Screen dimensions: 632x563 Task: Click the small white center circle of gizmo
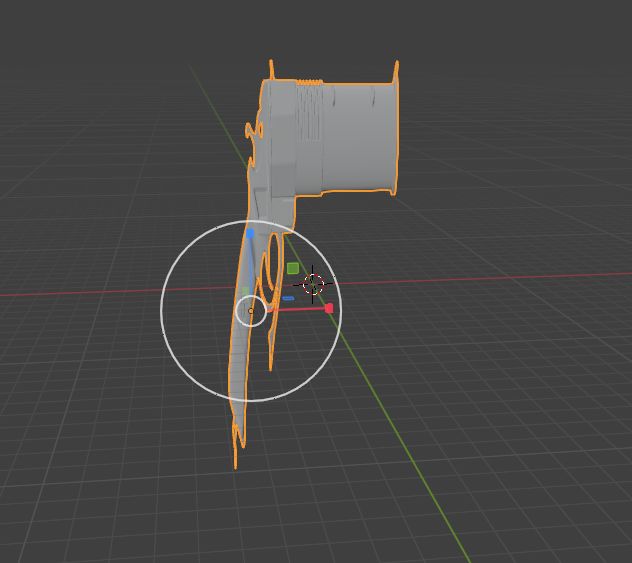251,310
